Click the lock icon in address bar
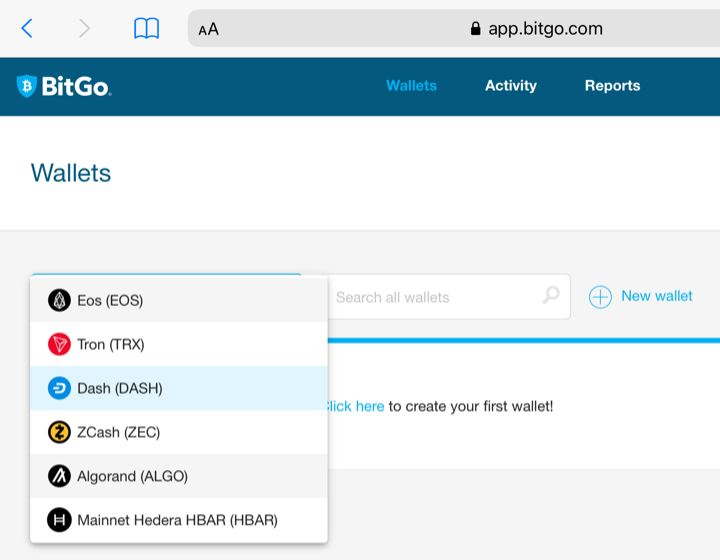Image resolution: width=720 pixels, height=560 pixels. click(x=475, y=28)
